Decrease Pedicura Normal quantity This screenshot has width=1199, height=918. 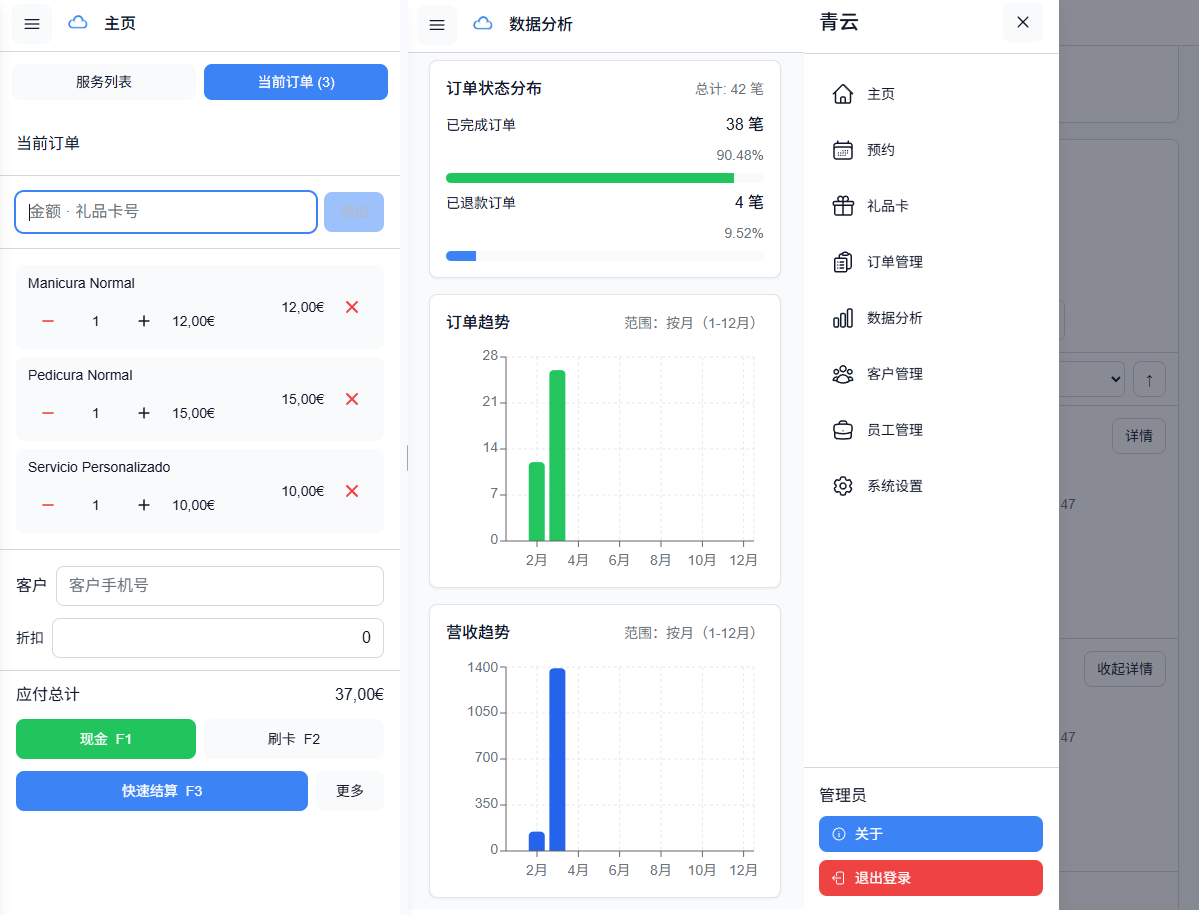click(47, 413)
